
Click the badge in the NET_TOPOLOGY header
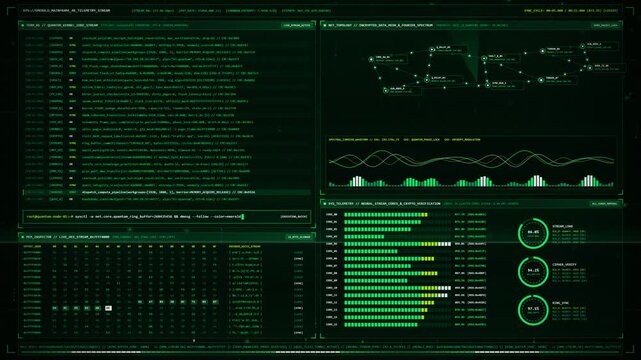605,25
